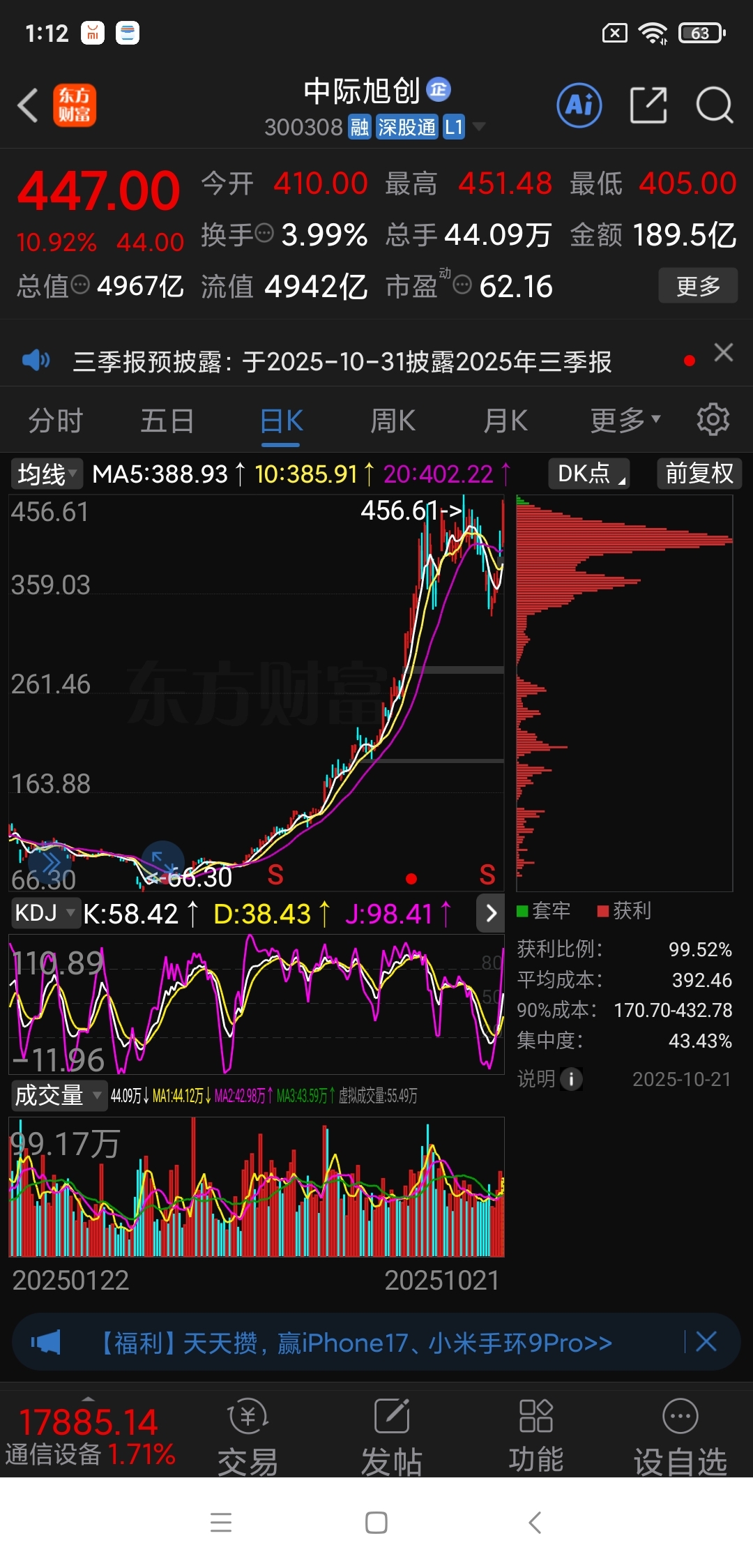Change the 前复权 adjustment option
This screenshot has height=1568, width=753.
(x=699, y=473)
